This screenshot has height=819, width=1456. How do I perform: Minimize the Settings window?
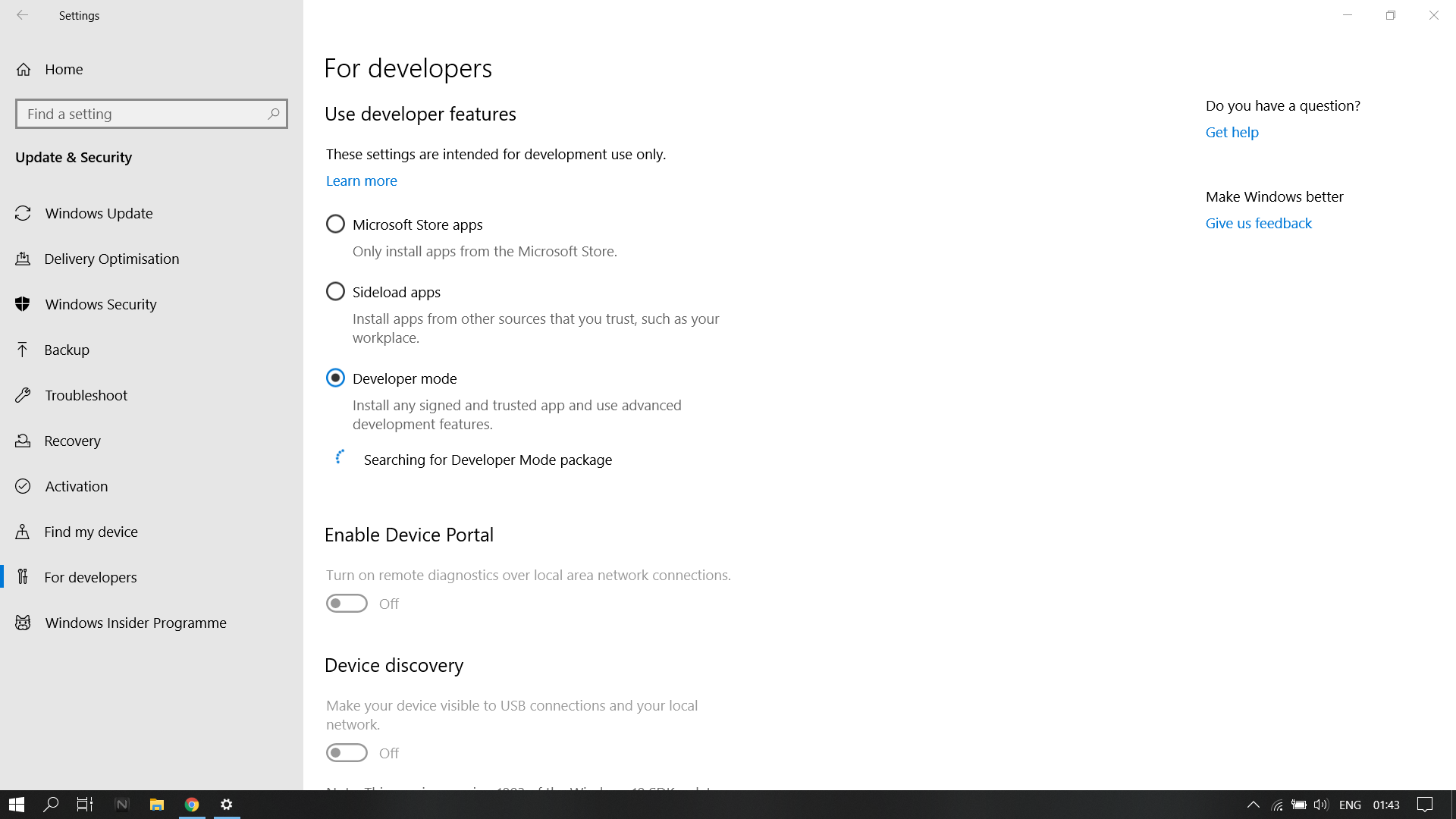(x=1348, y=15)
